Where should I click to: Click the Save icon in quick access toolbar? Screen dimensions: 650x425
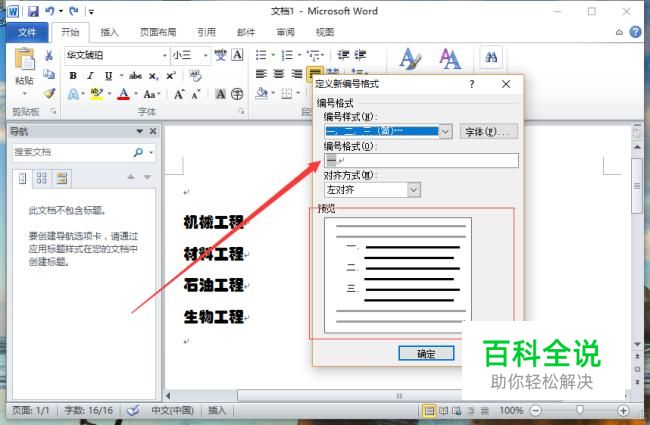[x=33, y=11]
